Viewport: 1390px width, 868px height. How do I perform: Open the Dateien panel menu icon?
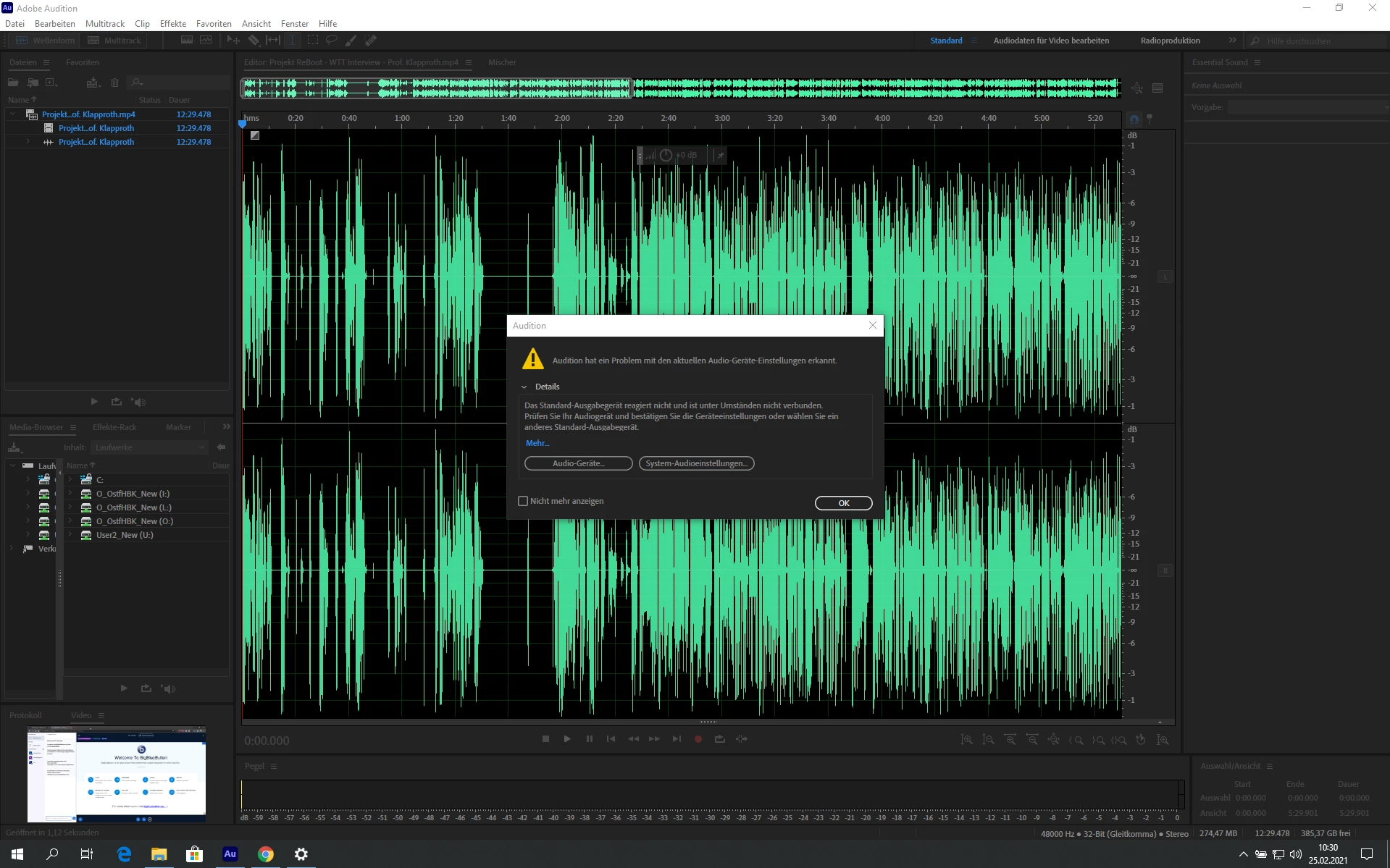(46, 63)
